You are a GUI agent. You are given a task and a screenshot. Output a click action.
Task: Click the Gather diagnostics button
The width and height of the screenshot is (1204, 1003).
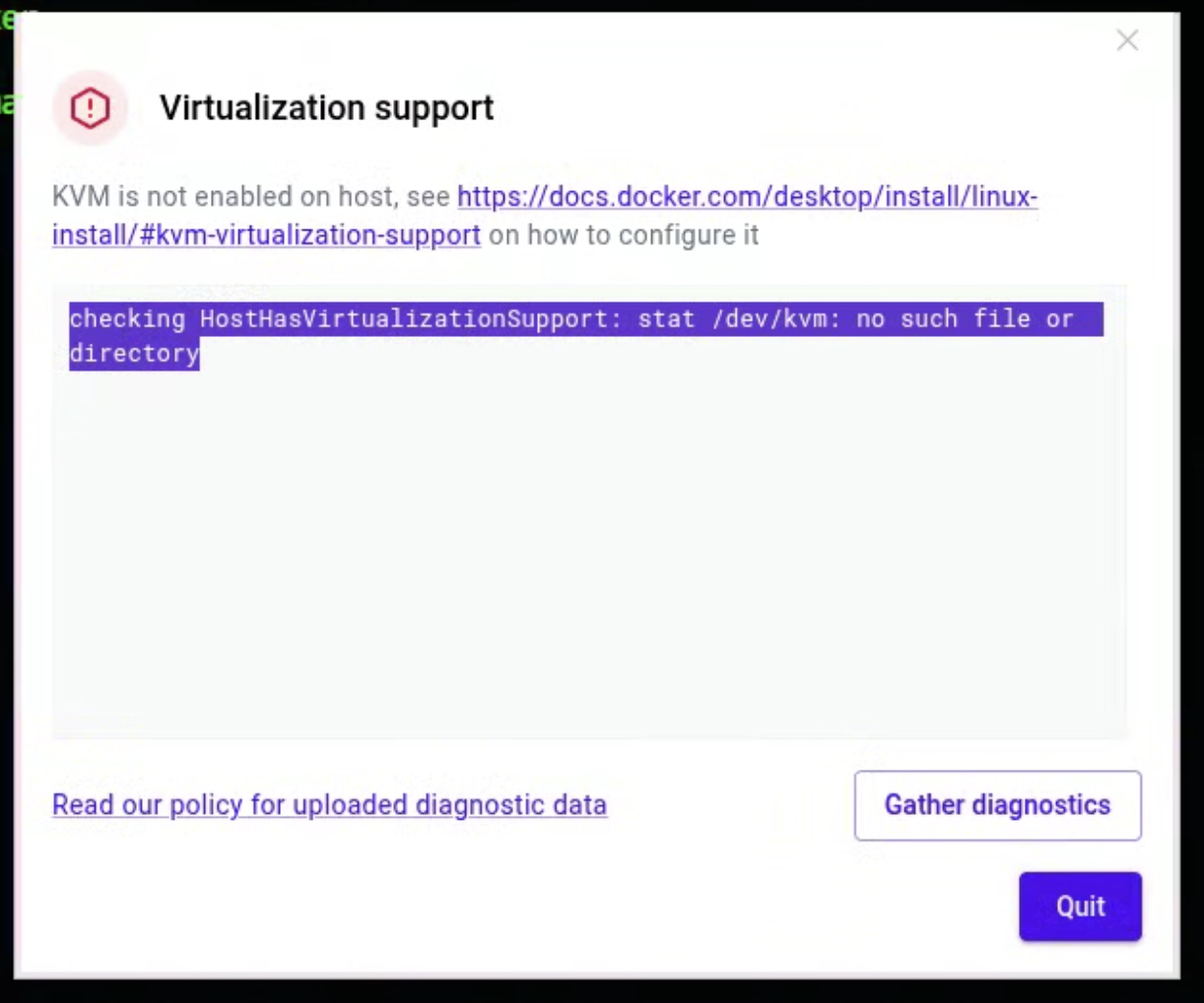point(997,805)
